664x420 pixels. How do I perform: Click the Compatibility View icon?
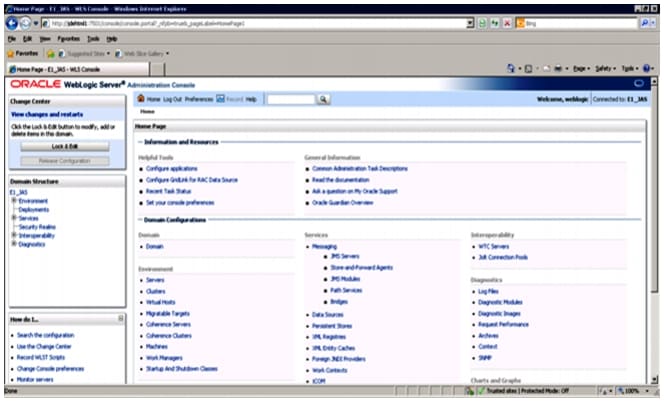(x=482, y=23)
